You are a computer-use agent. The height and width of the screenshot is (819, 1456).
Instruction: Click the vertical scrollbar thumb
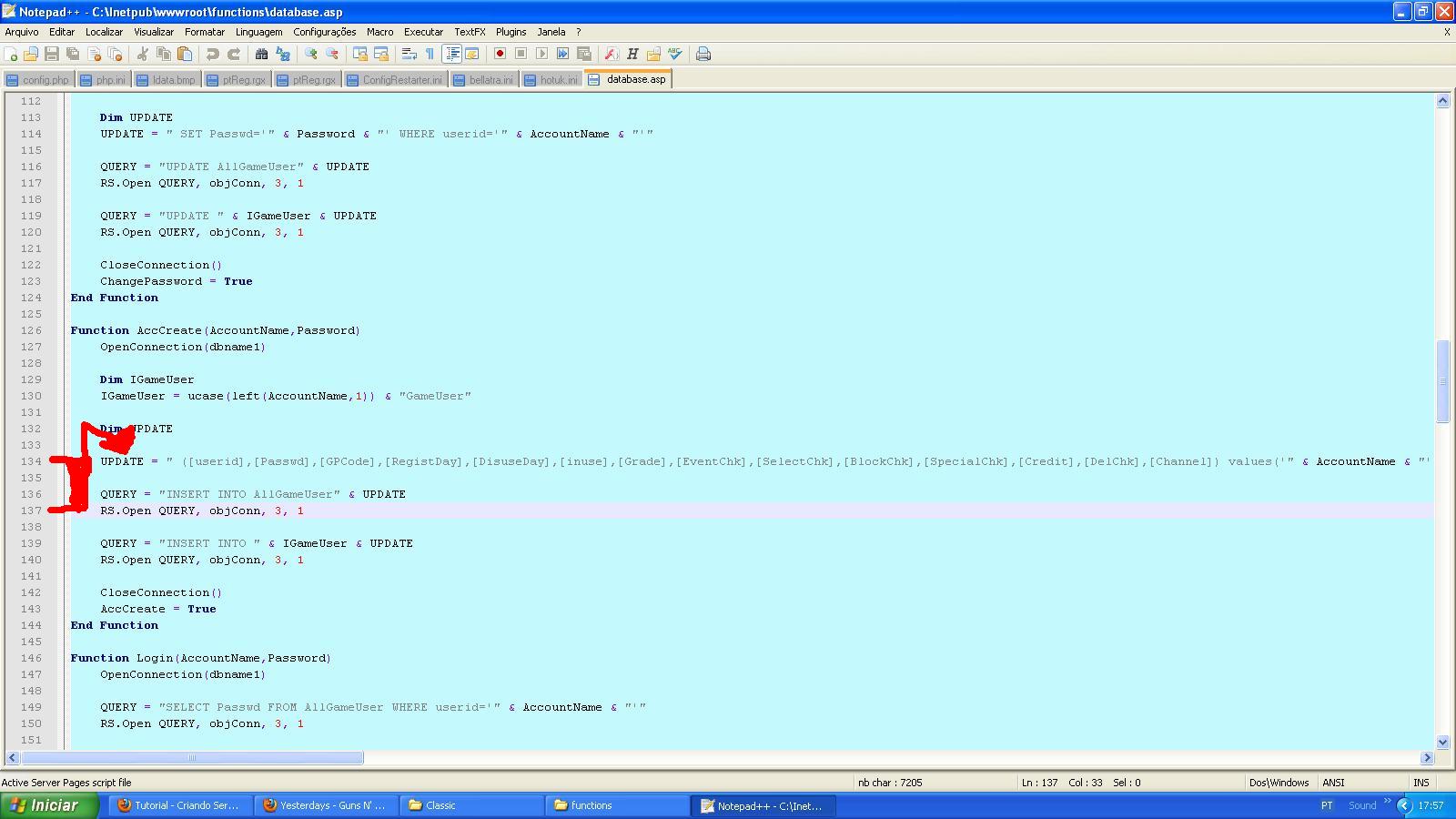(x=1442, y=381)
